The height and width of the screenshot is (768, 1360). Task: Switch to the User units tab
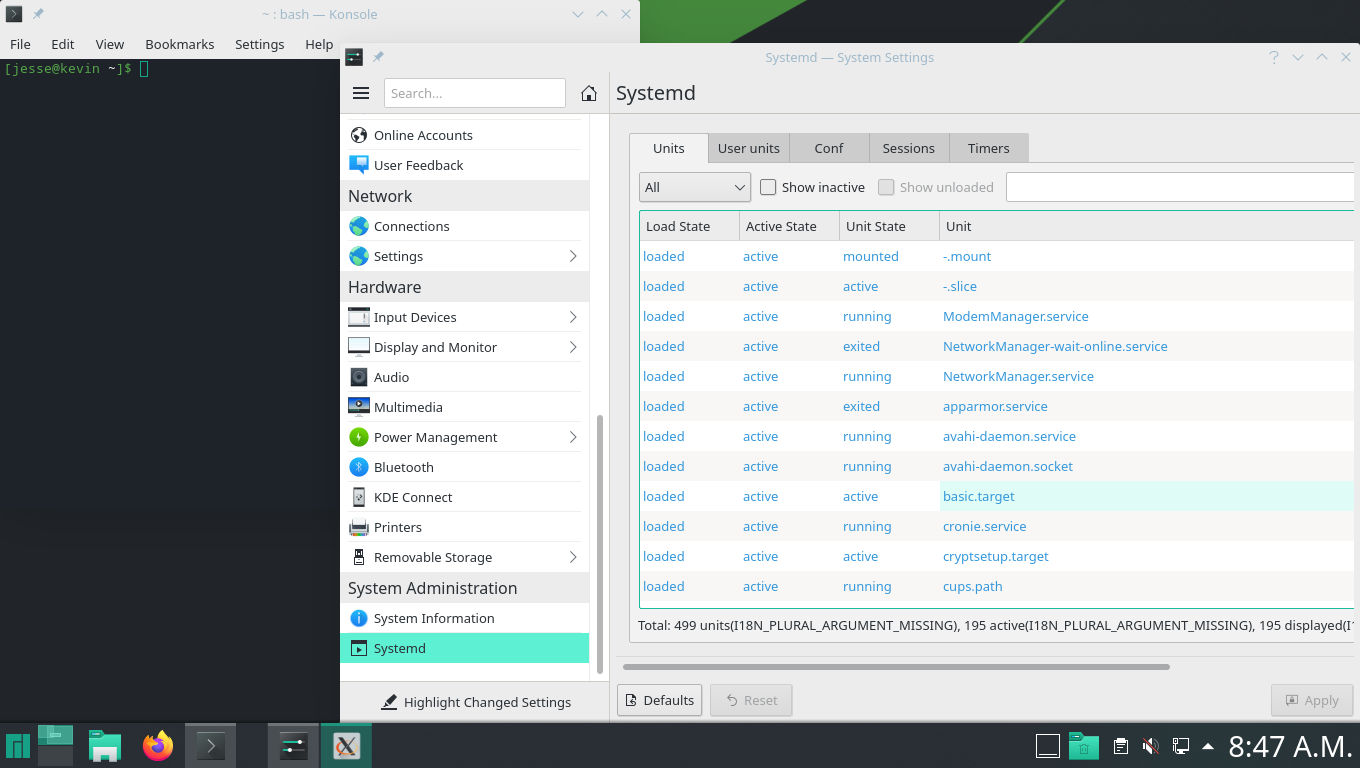click(x=749, y=148)
